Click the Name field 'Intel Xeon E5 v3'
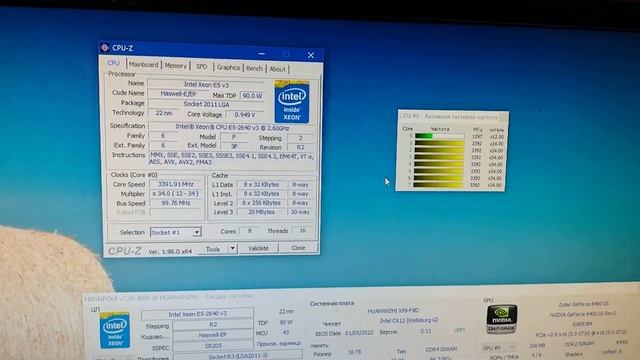 (206, 84)
